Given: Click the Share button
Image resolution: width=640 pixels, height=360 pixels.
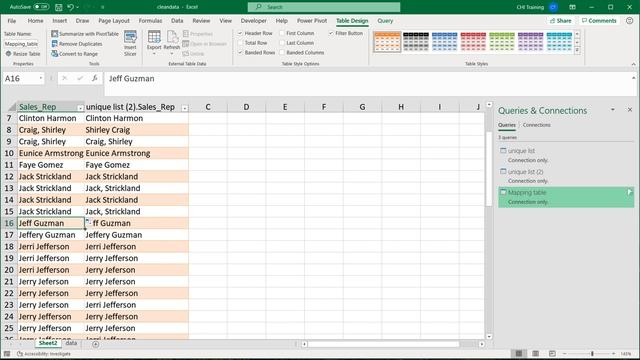Looking at the screenshot, I should 561,20.
